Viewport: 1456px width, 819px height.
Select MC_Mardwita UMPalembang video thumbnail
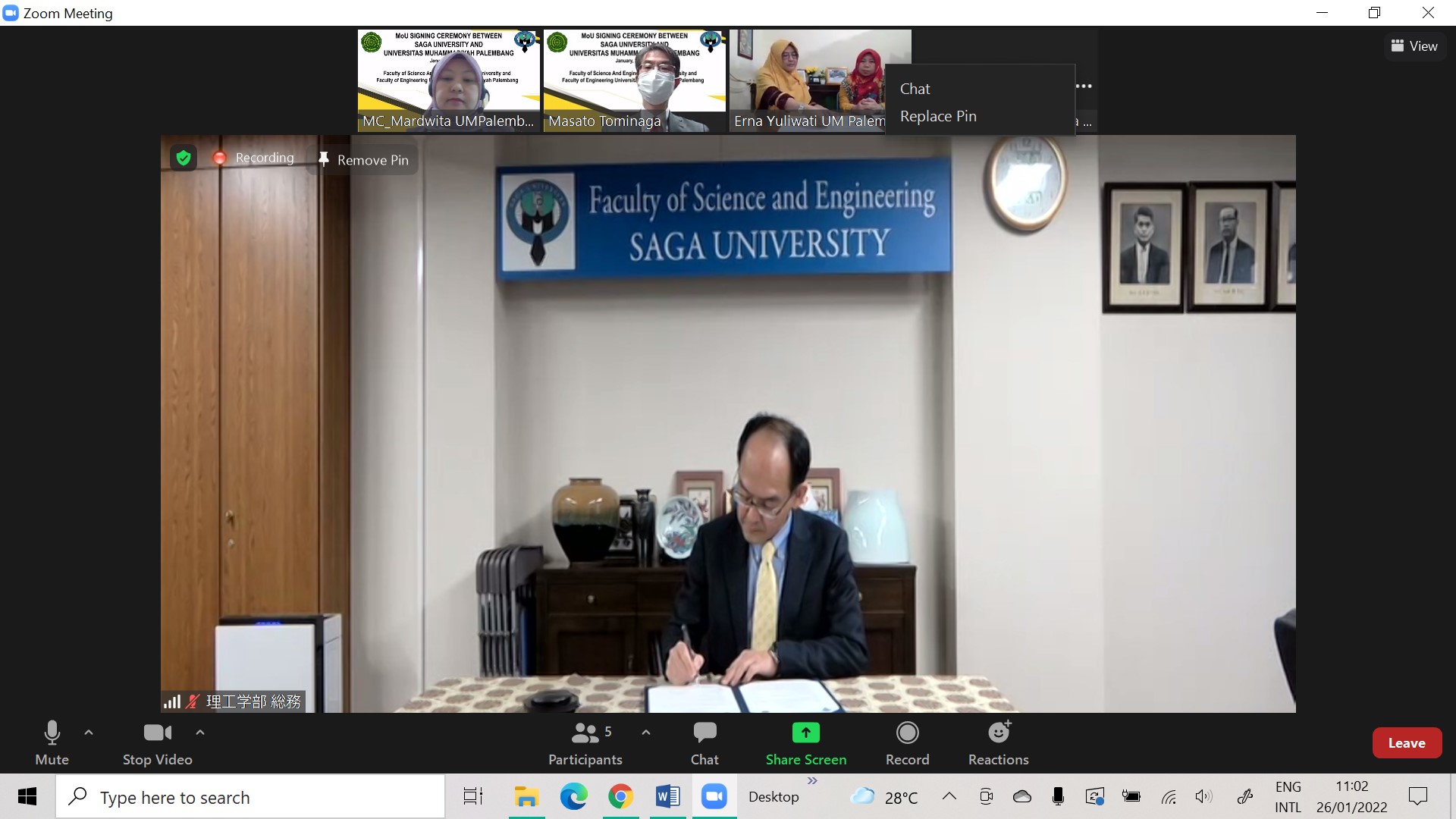point(449,80)
